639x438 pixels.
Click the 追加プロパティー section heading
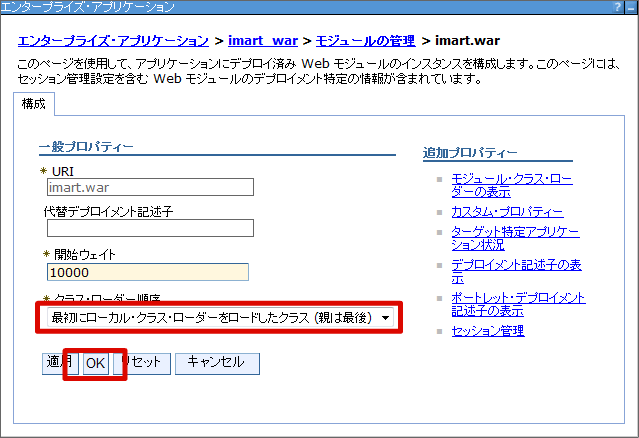pos(470,153)
